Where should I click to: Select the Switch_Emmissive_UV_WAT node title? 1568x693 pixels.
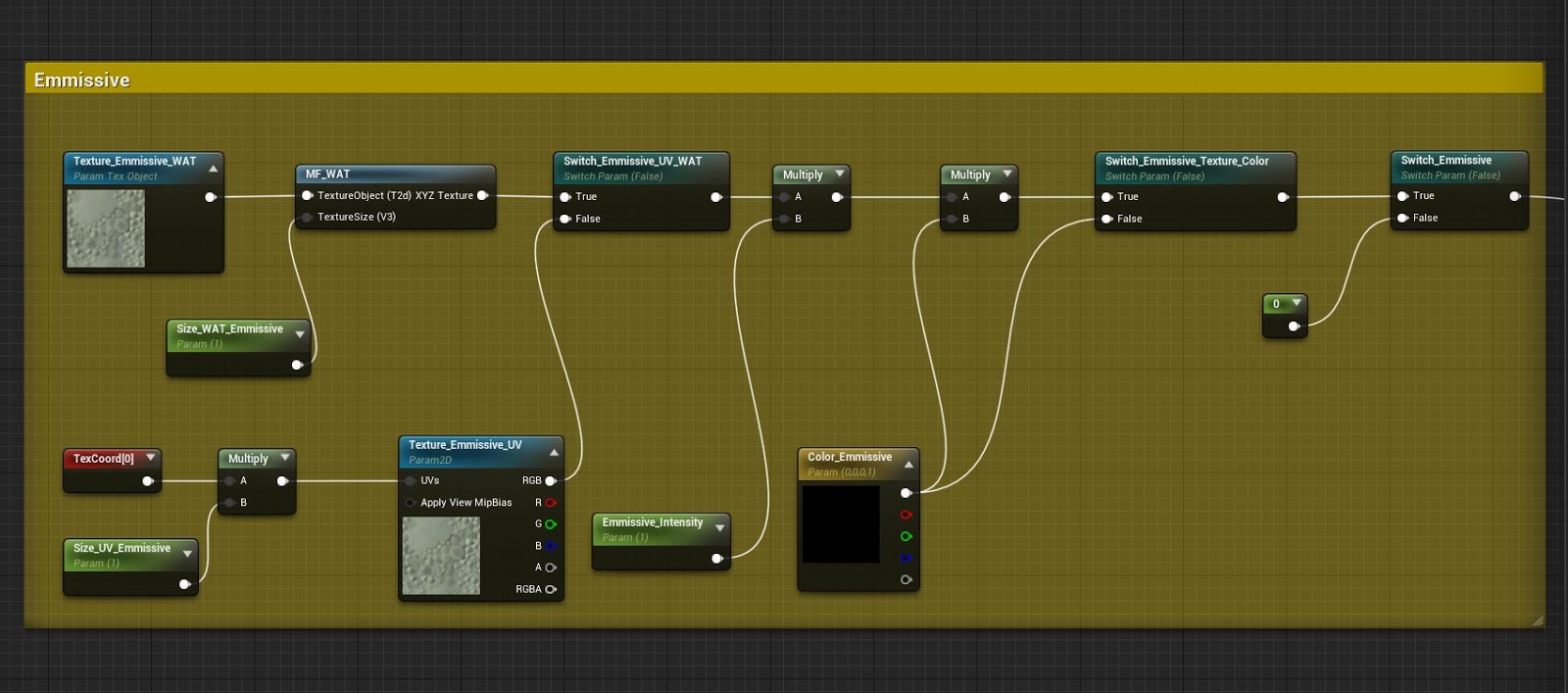632,161
